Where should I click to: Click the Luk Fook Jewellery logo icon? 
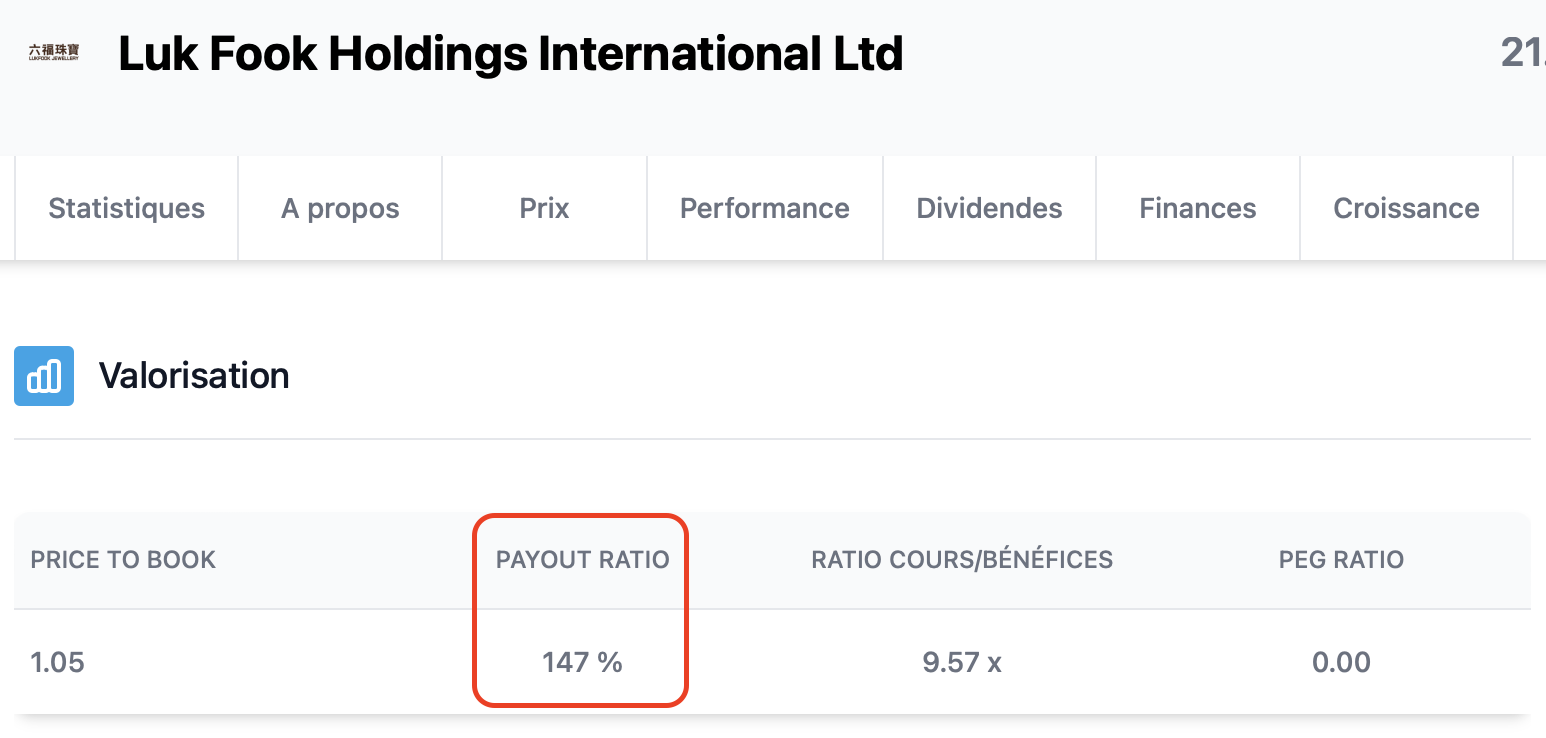(54, 53)
